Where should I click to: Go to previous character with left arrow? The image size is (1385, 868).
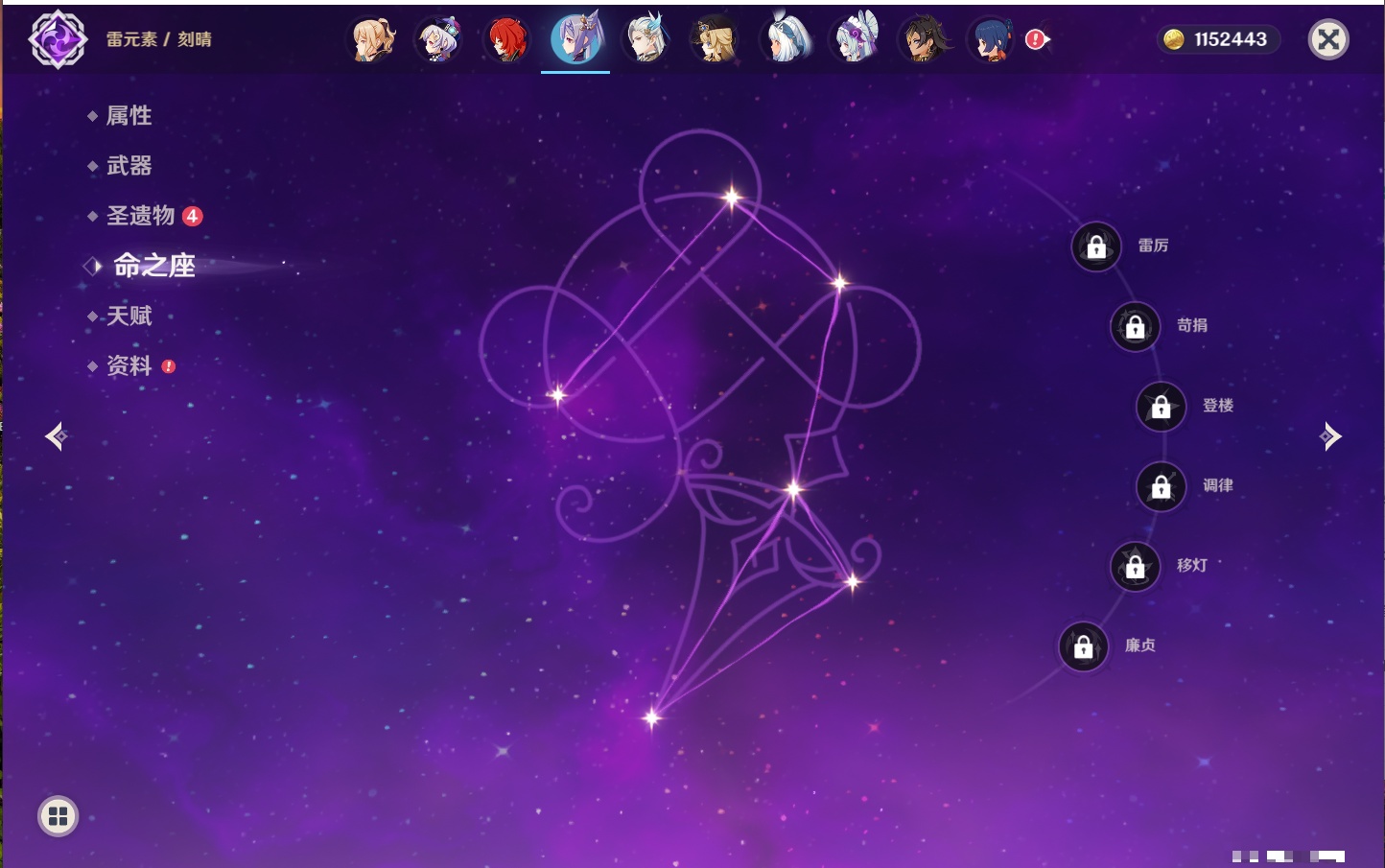click(57, 436)
